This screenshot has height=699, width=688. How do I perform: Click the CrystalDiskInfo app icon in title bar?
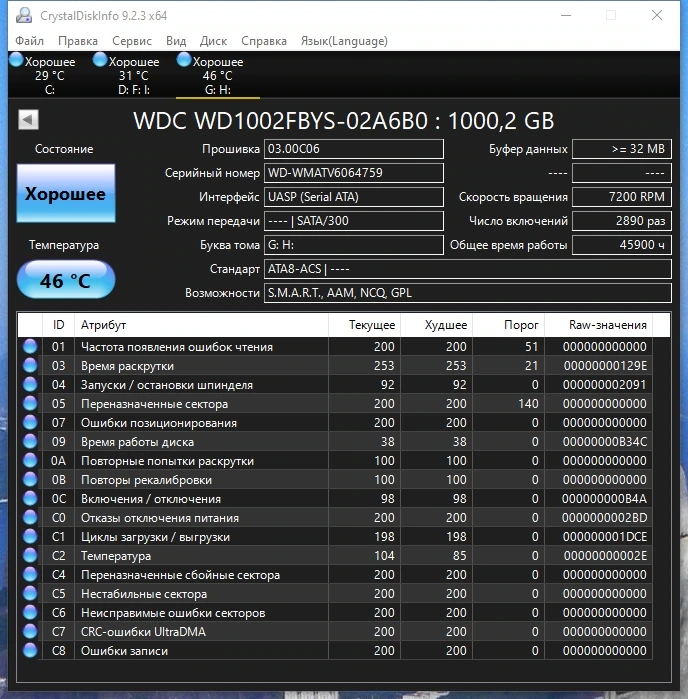(24, 15)
